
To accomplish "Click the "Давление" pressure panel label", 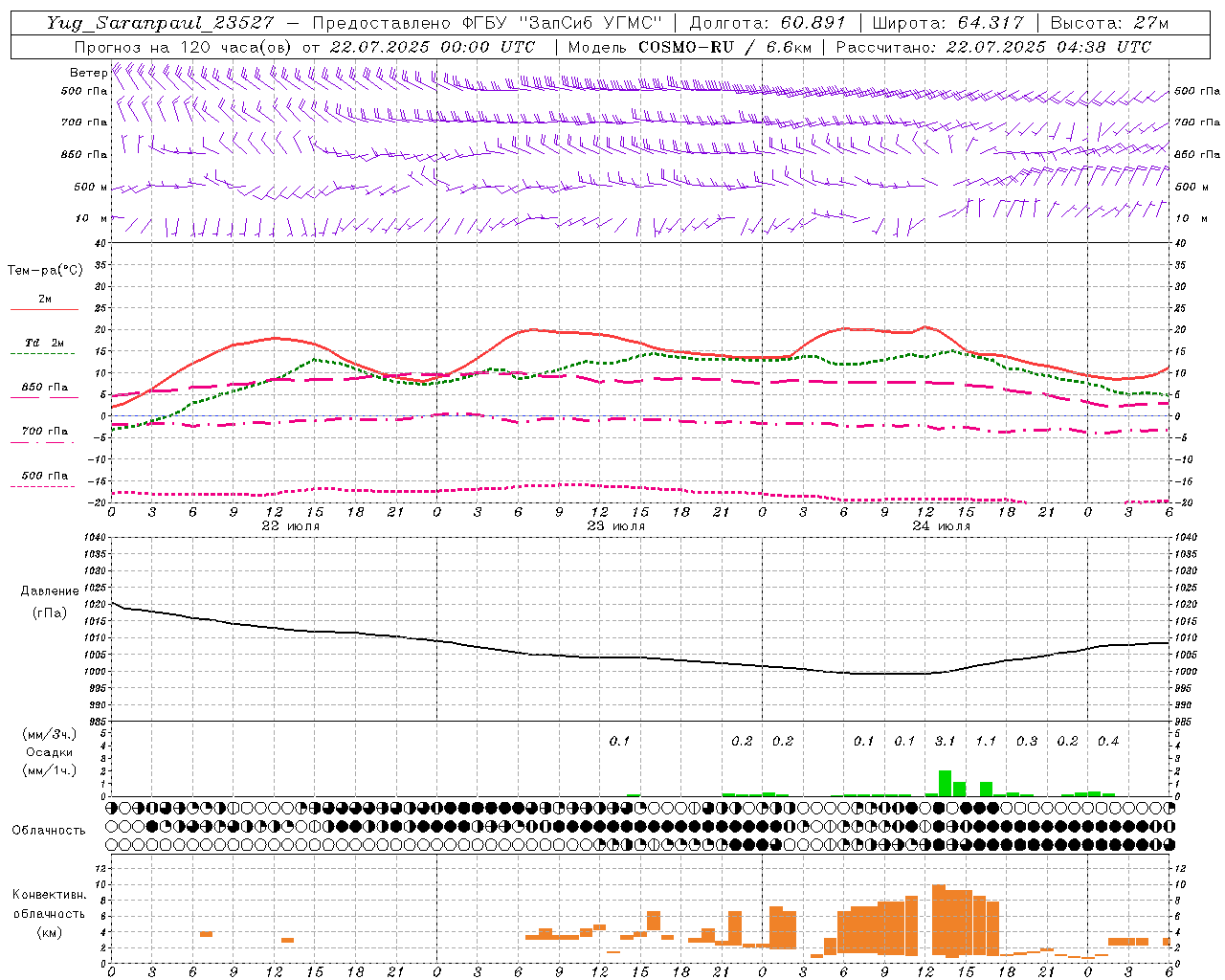I will [x=50, y=591].
